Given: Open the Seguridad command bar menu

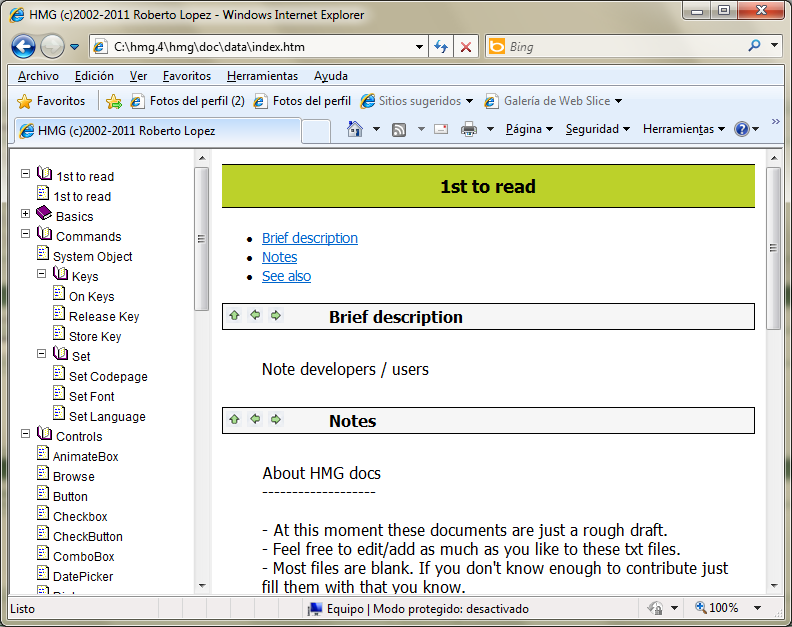Looking at the screenshot, I should pyautogui.click(x=598, y=129).
